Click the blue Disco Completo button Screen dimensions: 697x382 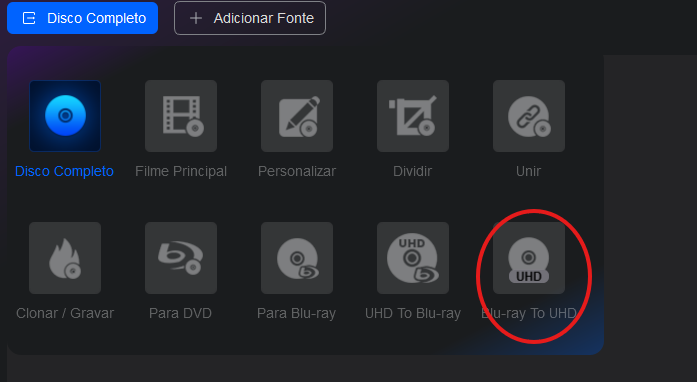pyautogui.click(x=83, y=18)
